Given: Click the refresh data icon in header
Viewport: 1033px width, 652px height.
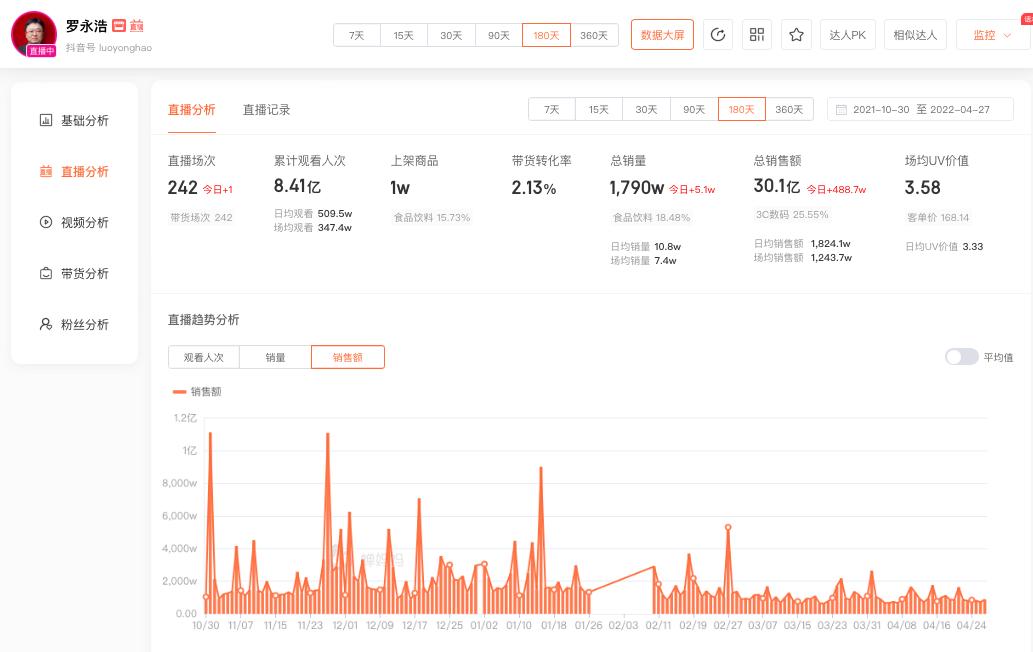Looking at the screenshot, I should click(717, 35).
